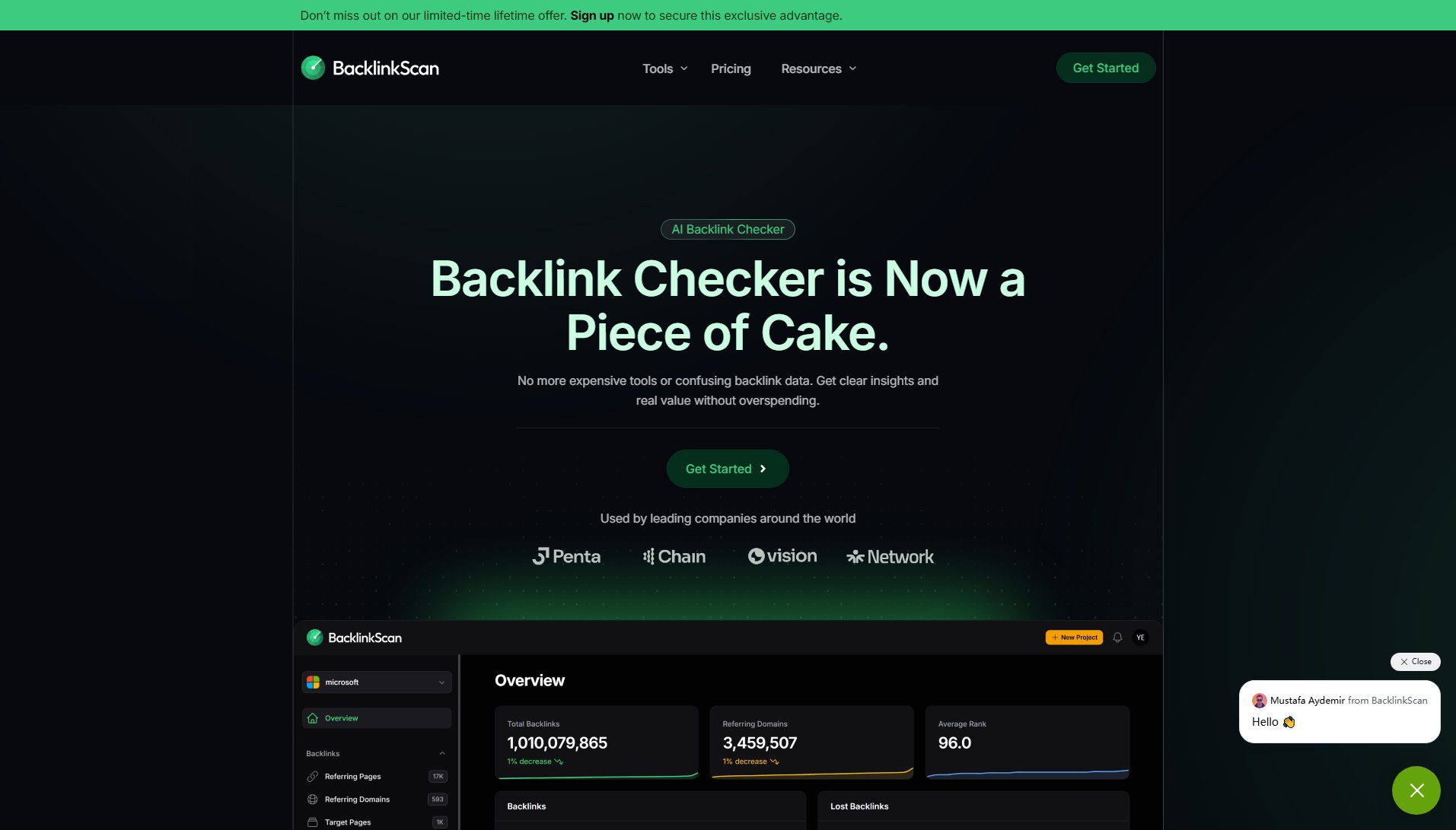Image resolution: width=1456 pixels, height=830 pixels.
Task: Select the Referring Pages link icon
Action: click(x=313, y=777)
